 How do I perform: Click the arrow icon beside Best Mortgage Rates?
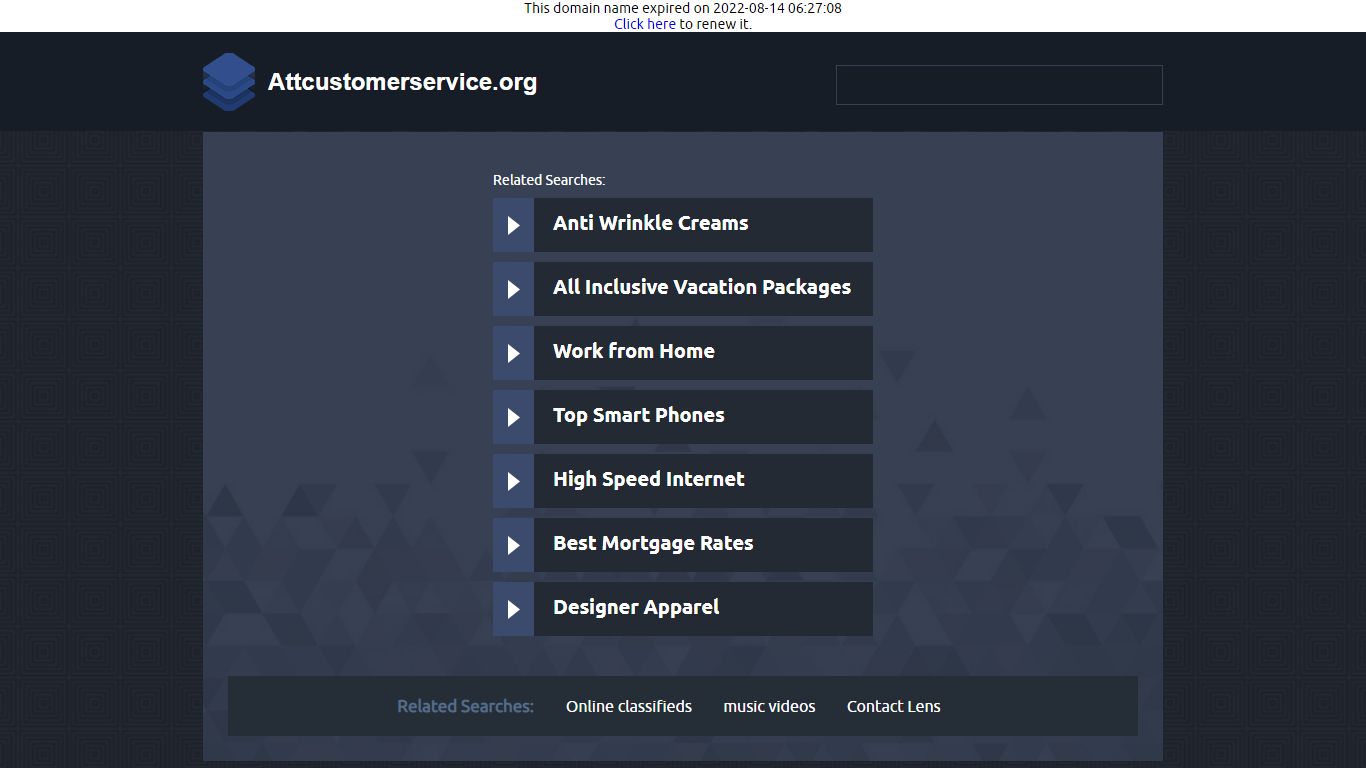pos(513,545)
